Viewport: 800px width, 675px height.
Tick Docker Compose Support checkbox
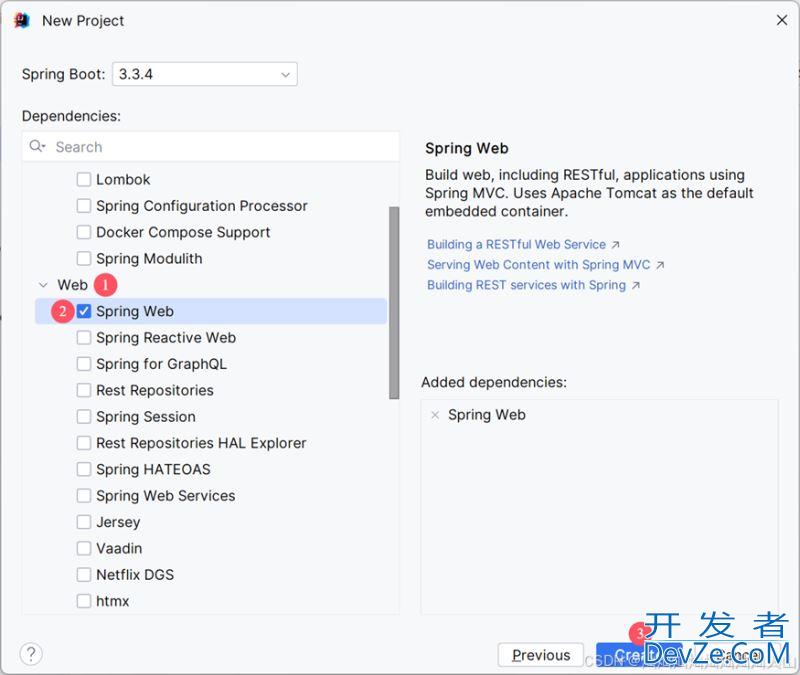[84, 232]
